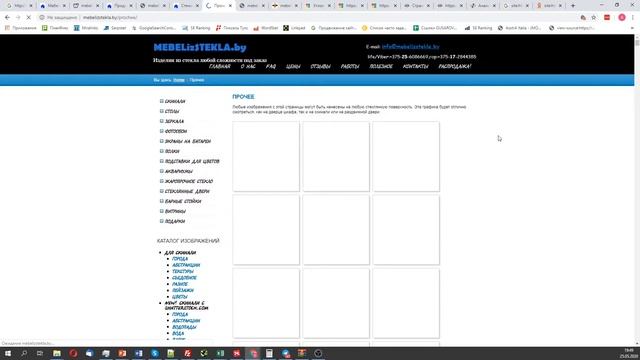
Task: Open the Барные стойки category
Action: [183, 201]
